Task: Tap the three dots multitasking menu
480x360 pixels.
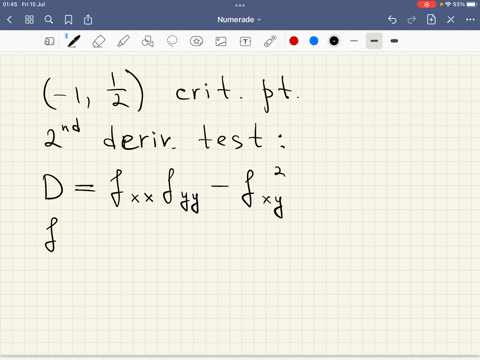Action: coord(240,5)
